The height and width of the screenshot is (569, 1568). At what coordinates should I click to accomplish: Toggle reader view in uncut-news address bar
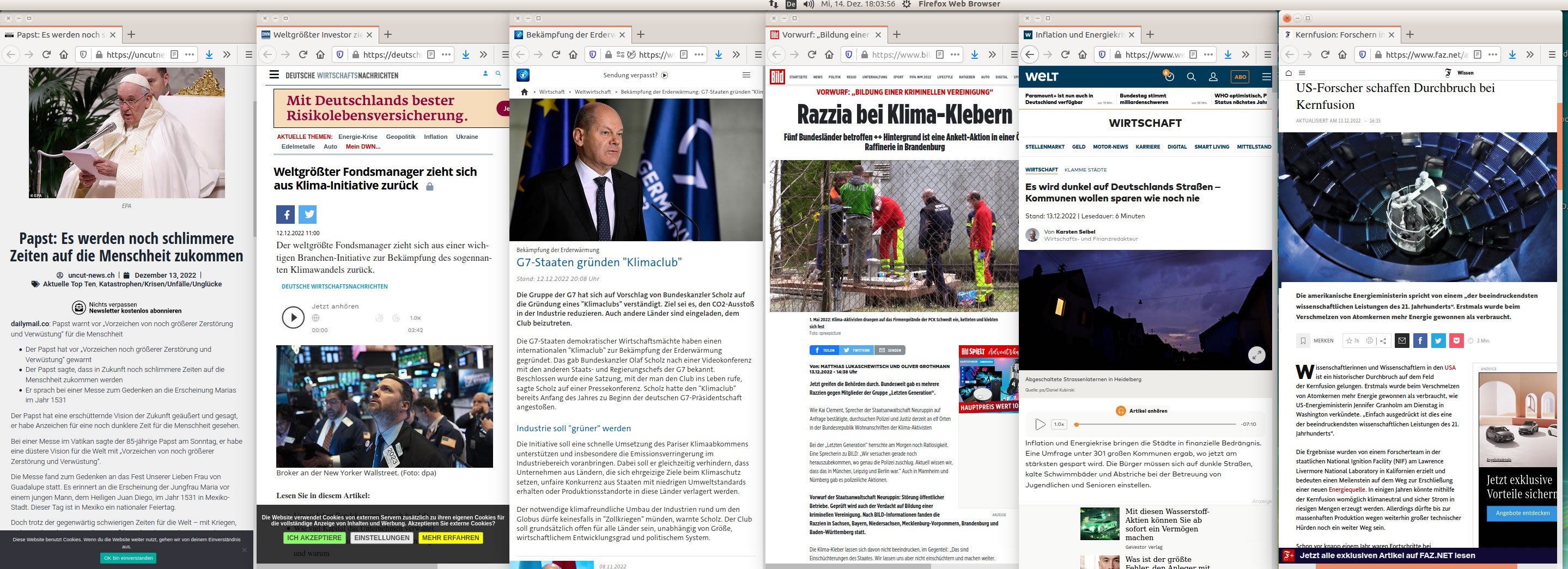click(x=174, y=55)
